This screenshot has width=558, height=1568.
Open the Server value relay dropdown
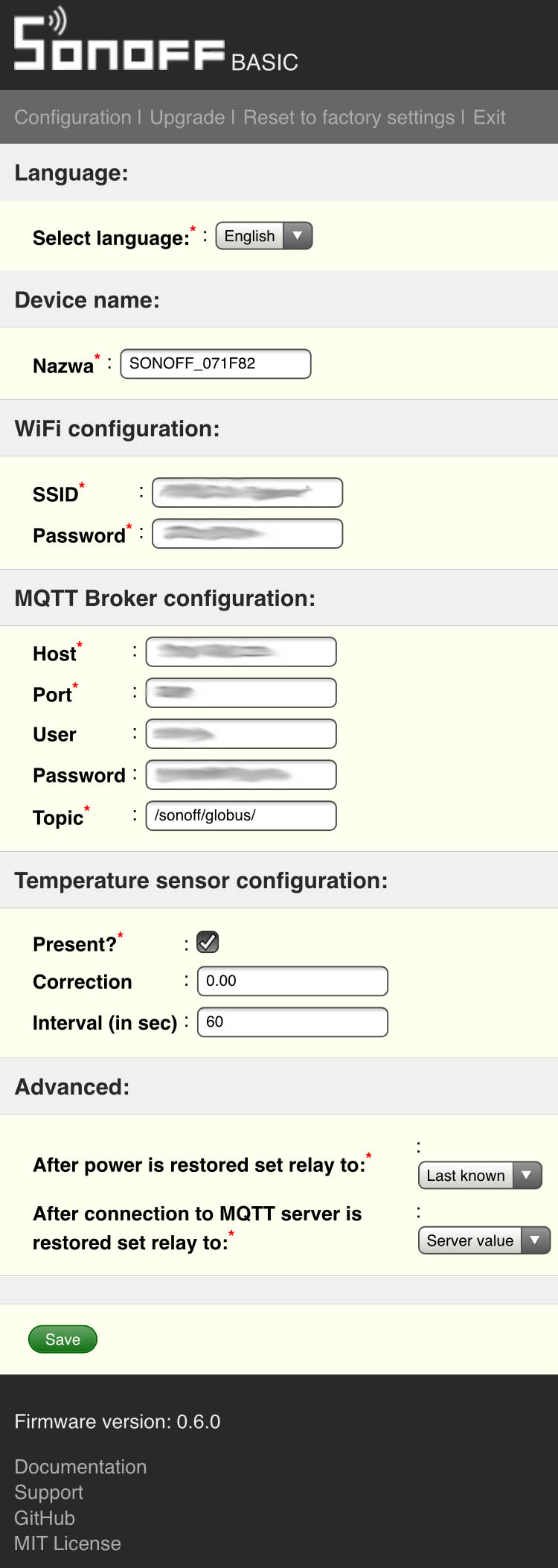(484, 1240)
